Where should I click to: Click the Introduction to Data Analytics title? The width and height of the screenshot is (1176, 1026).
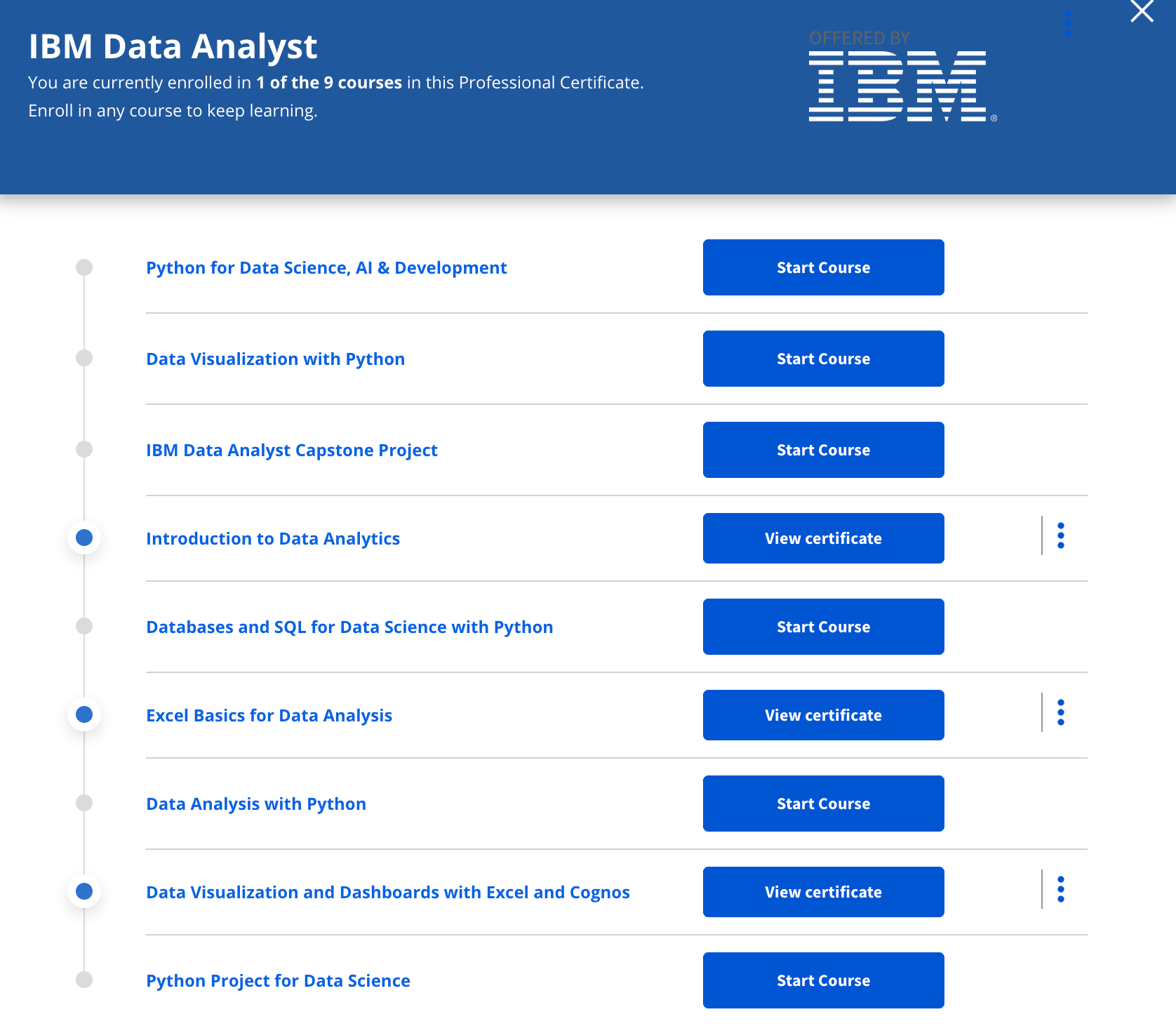[x=273, y=539]
